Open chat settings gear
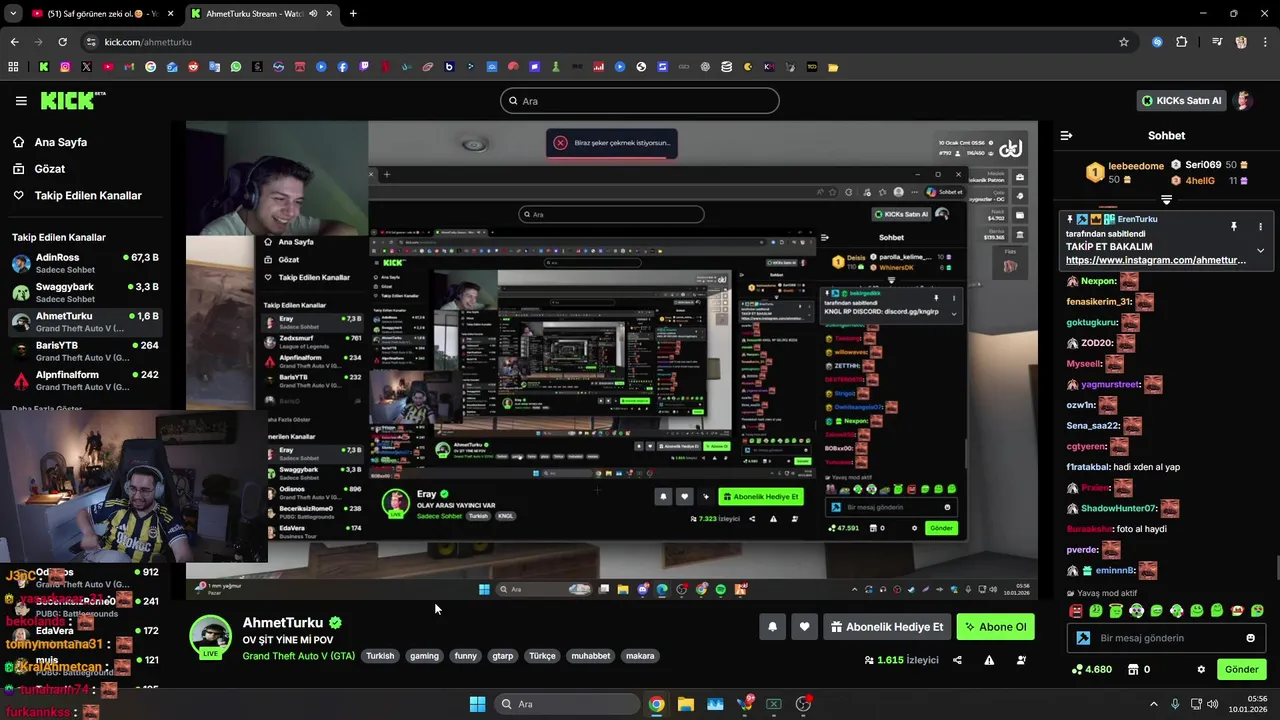The width and height of the screenshot is (1280, 720). tap(1201, 669)
